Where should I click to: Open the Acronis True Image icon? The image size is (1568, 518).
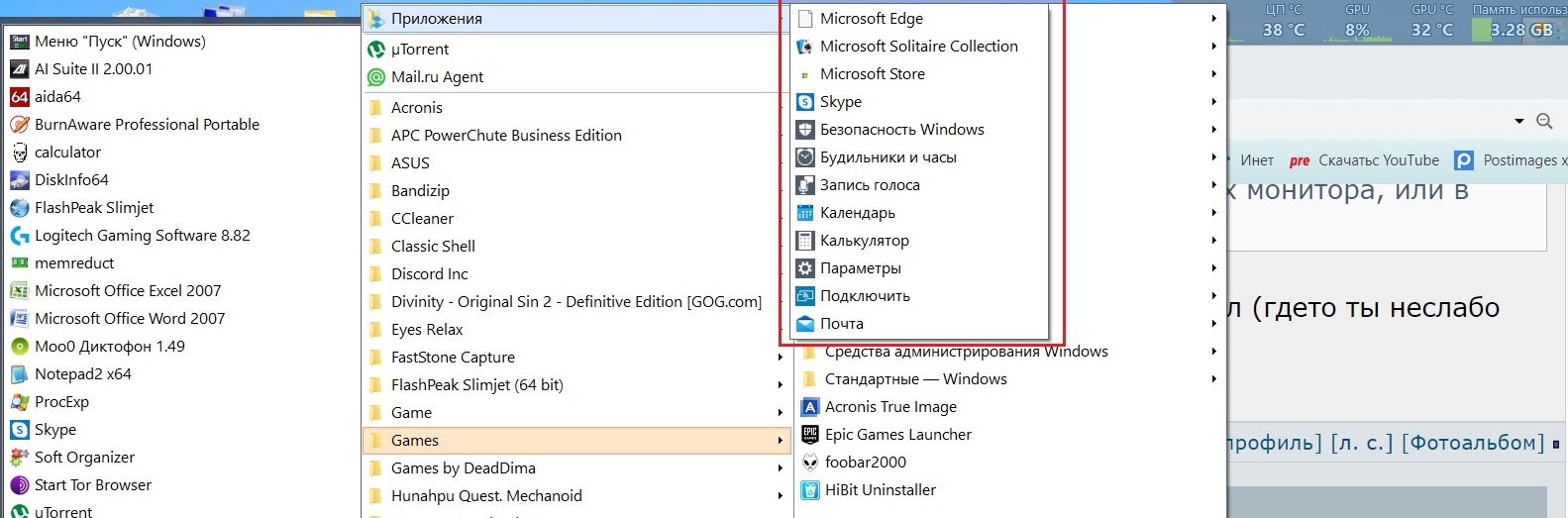click(810, 407)
